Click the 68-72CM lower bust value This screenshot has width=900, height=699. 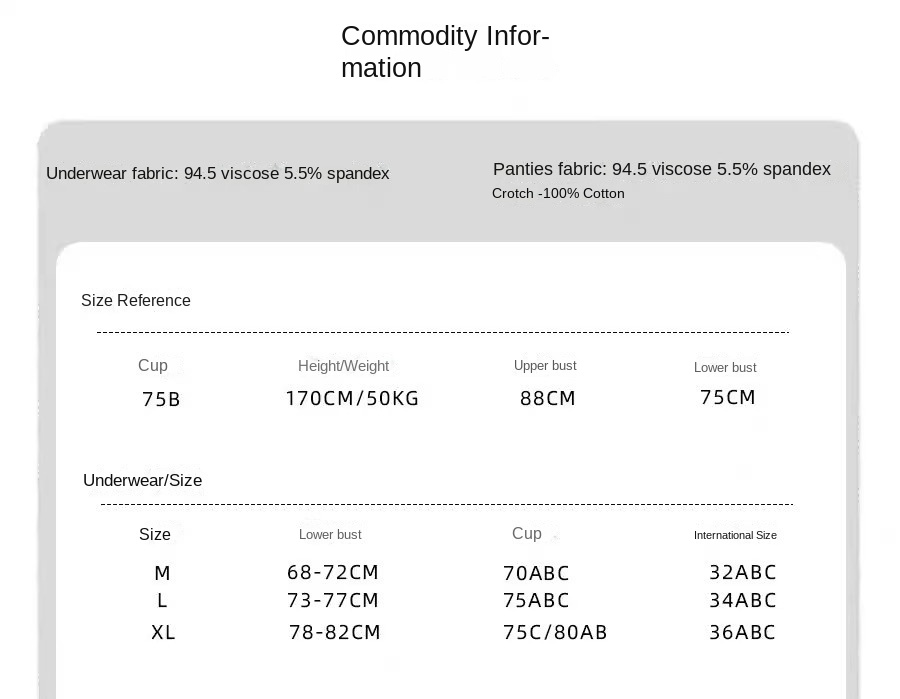pyautogui.click(x=333, y=573)
